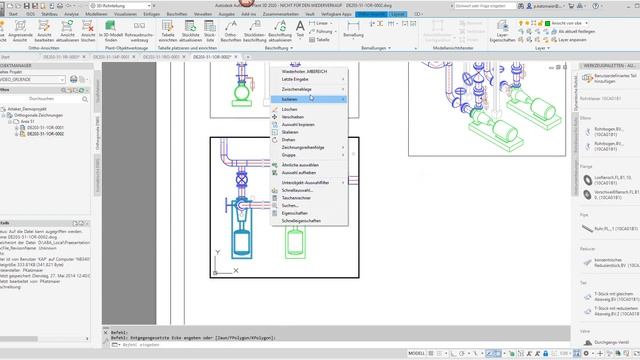Toggle layer lock icon in Layer panel
This screenshot has width=640, height=360.
pos(540,23)
